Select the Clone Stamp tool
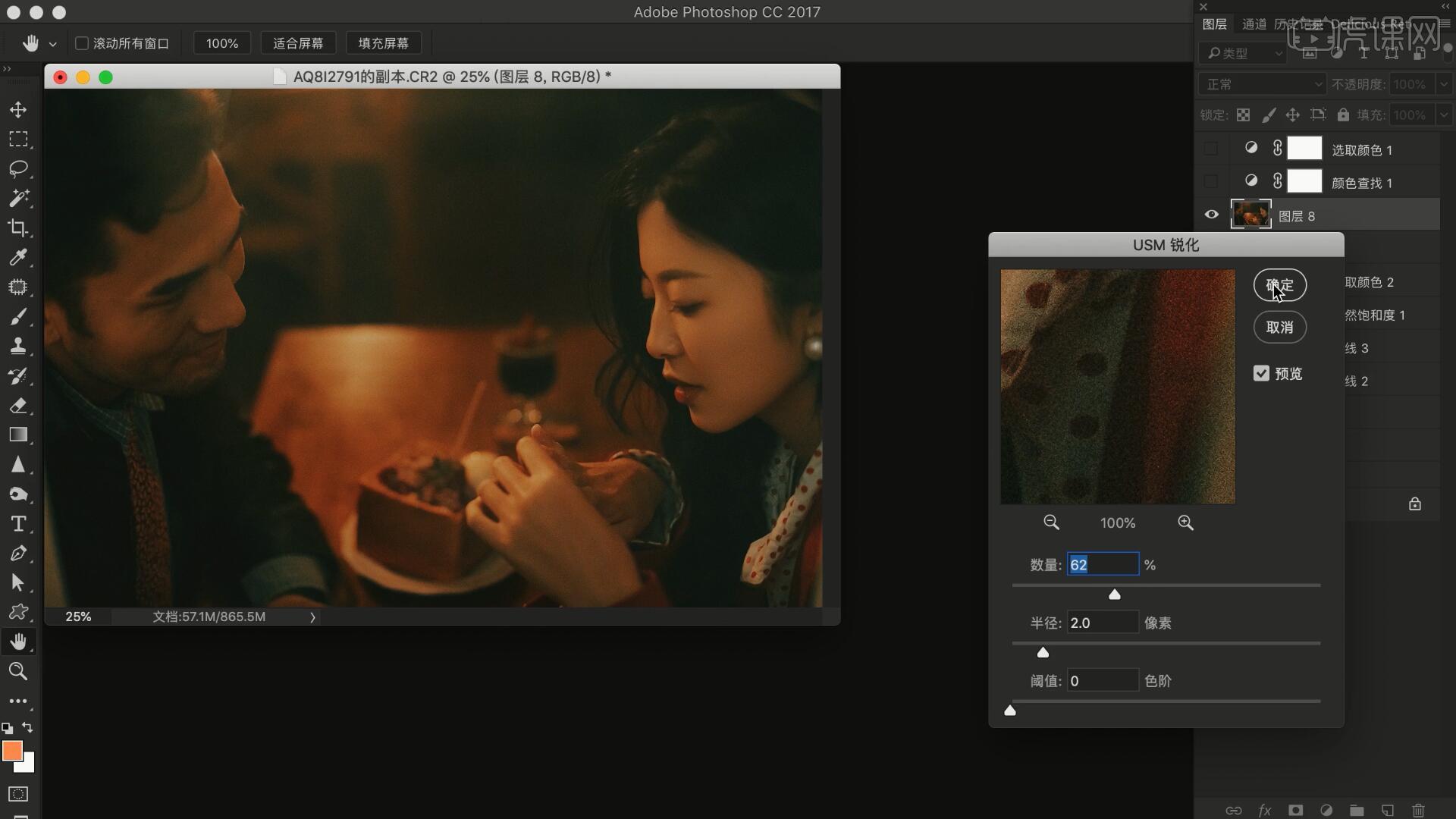 [x=18, y=346]
